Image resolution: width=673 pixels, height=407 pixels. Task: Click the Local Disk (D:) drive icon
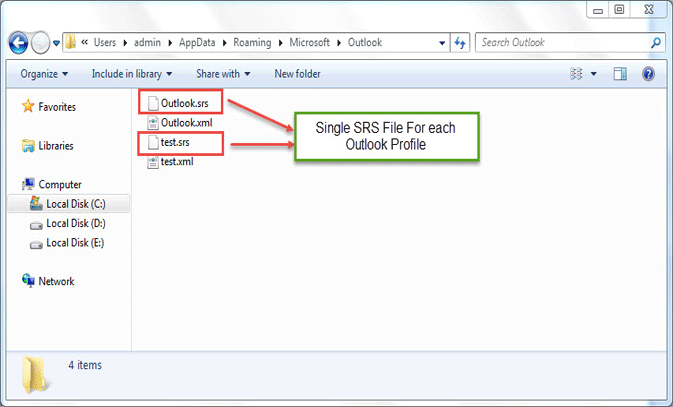36,225
